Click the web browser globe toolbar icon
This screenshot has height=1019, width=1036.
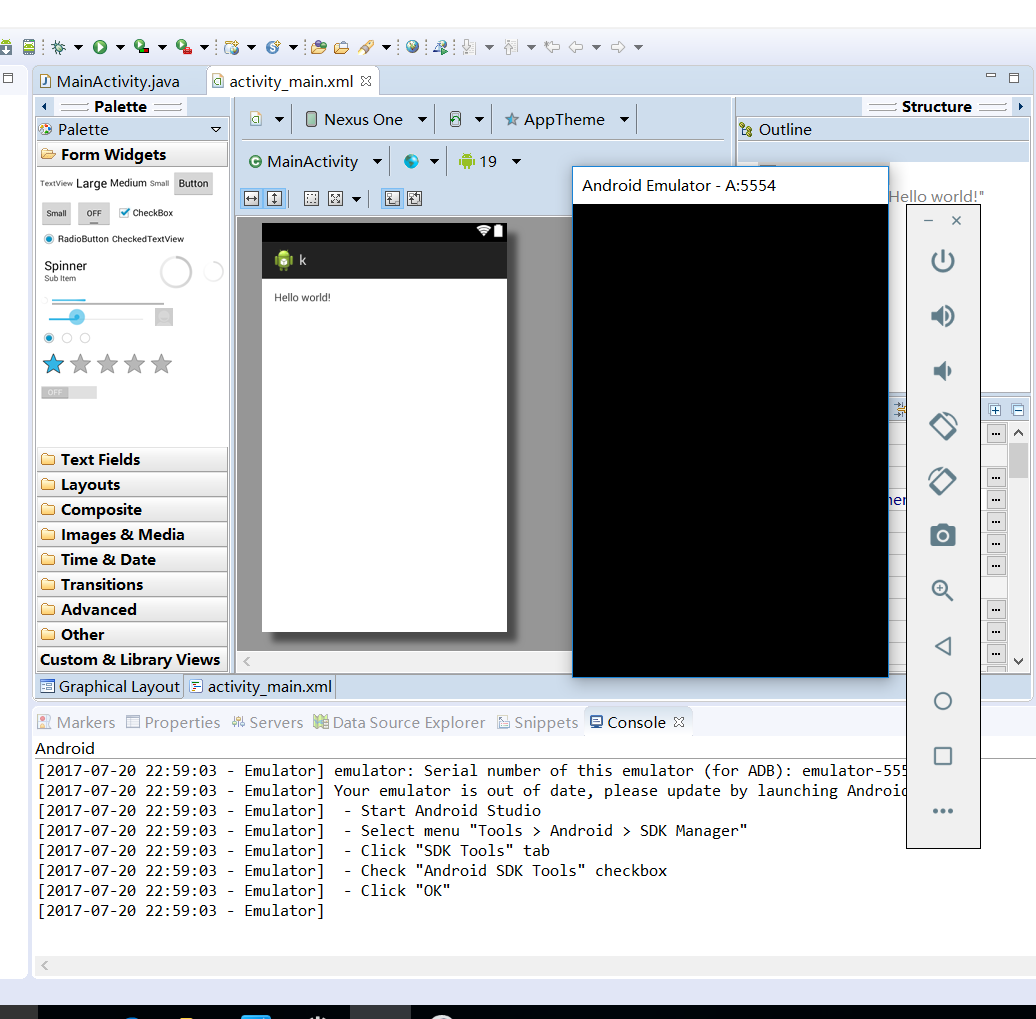412,47
